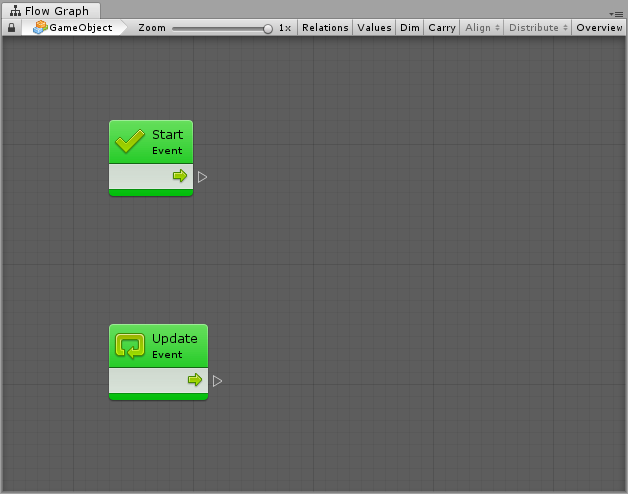
Task: Toggle the Values display option
Action: tap(375, 28)
